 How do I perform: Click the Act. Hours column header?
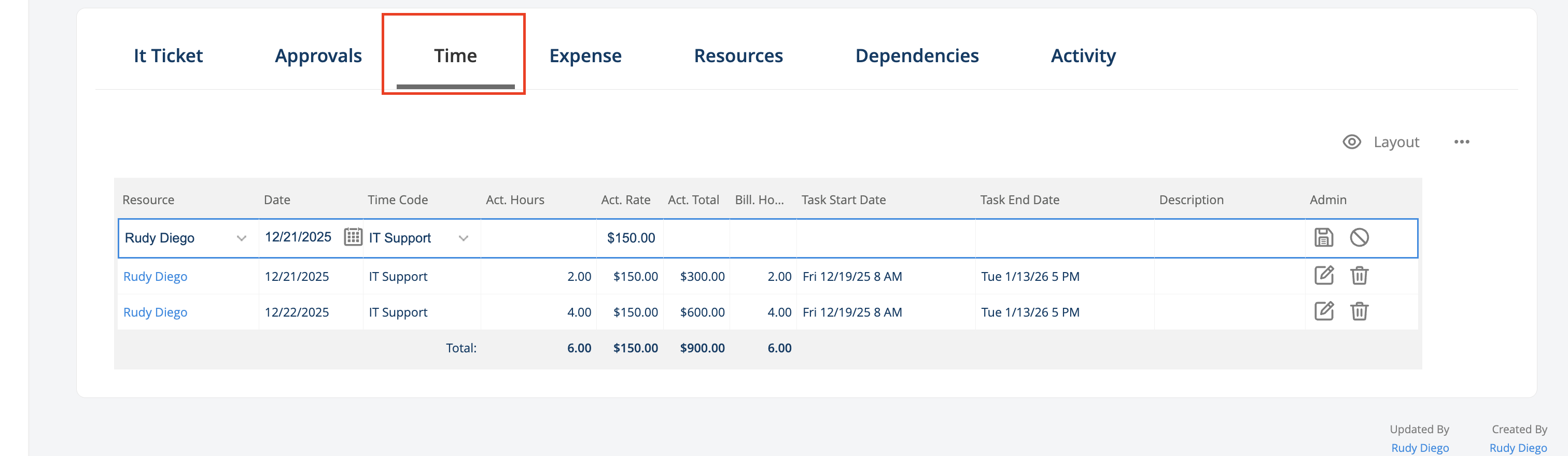[x=514, y=199]
